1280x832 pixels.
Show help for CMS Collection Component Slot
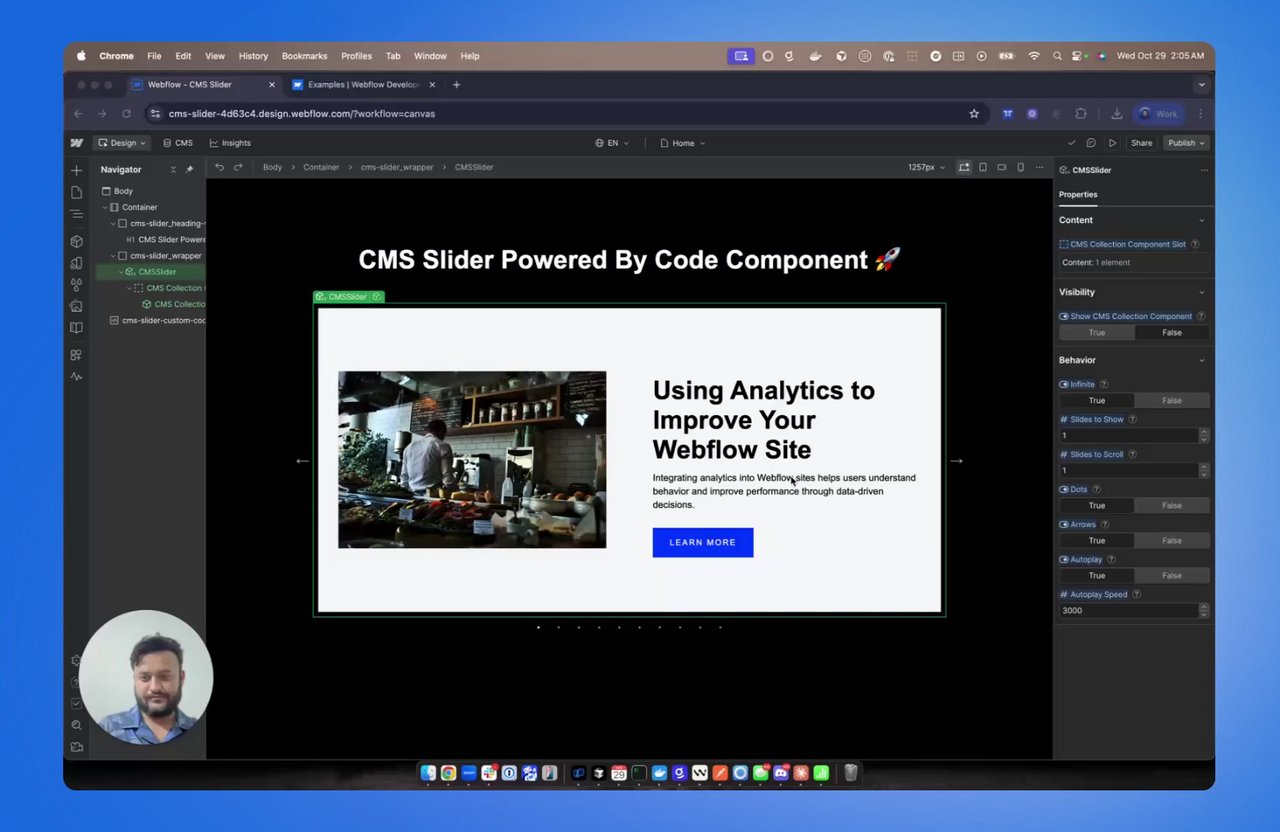point(1195,244)
